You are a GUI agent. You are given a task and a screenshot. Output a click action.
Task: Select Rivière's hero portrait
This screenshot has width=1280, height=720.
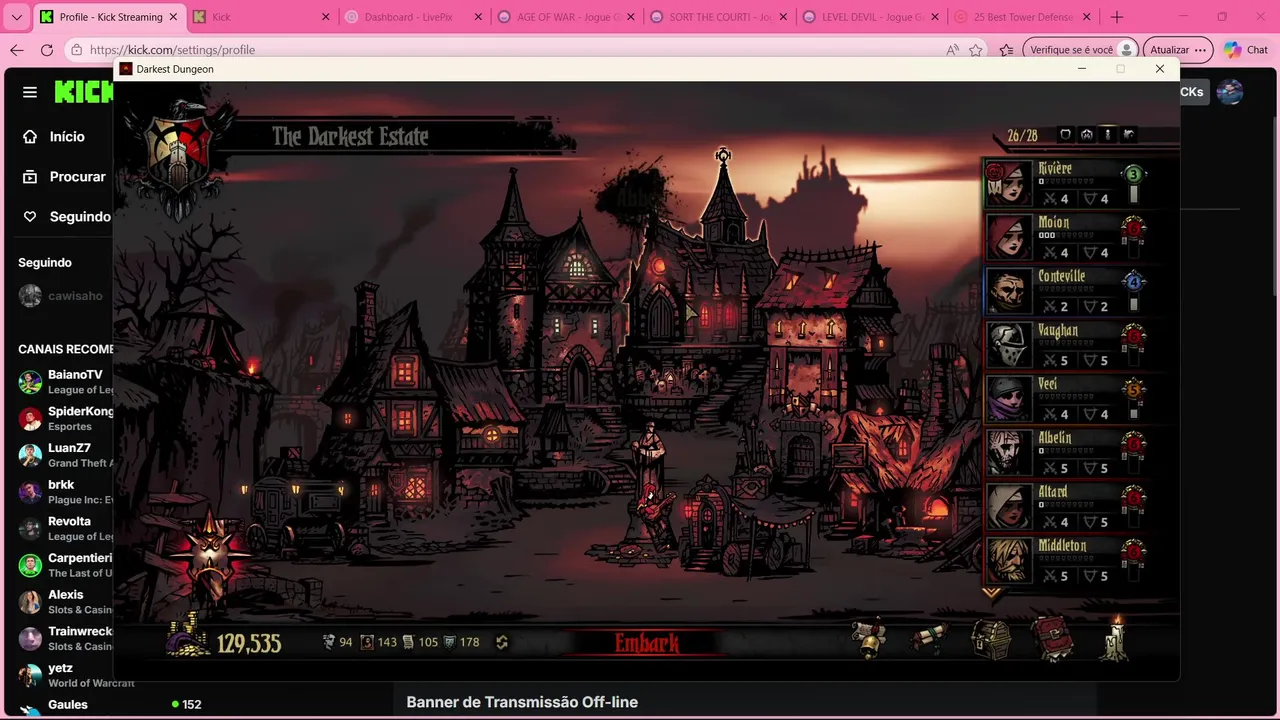(x=1008, y=183)
